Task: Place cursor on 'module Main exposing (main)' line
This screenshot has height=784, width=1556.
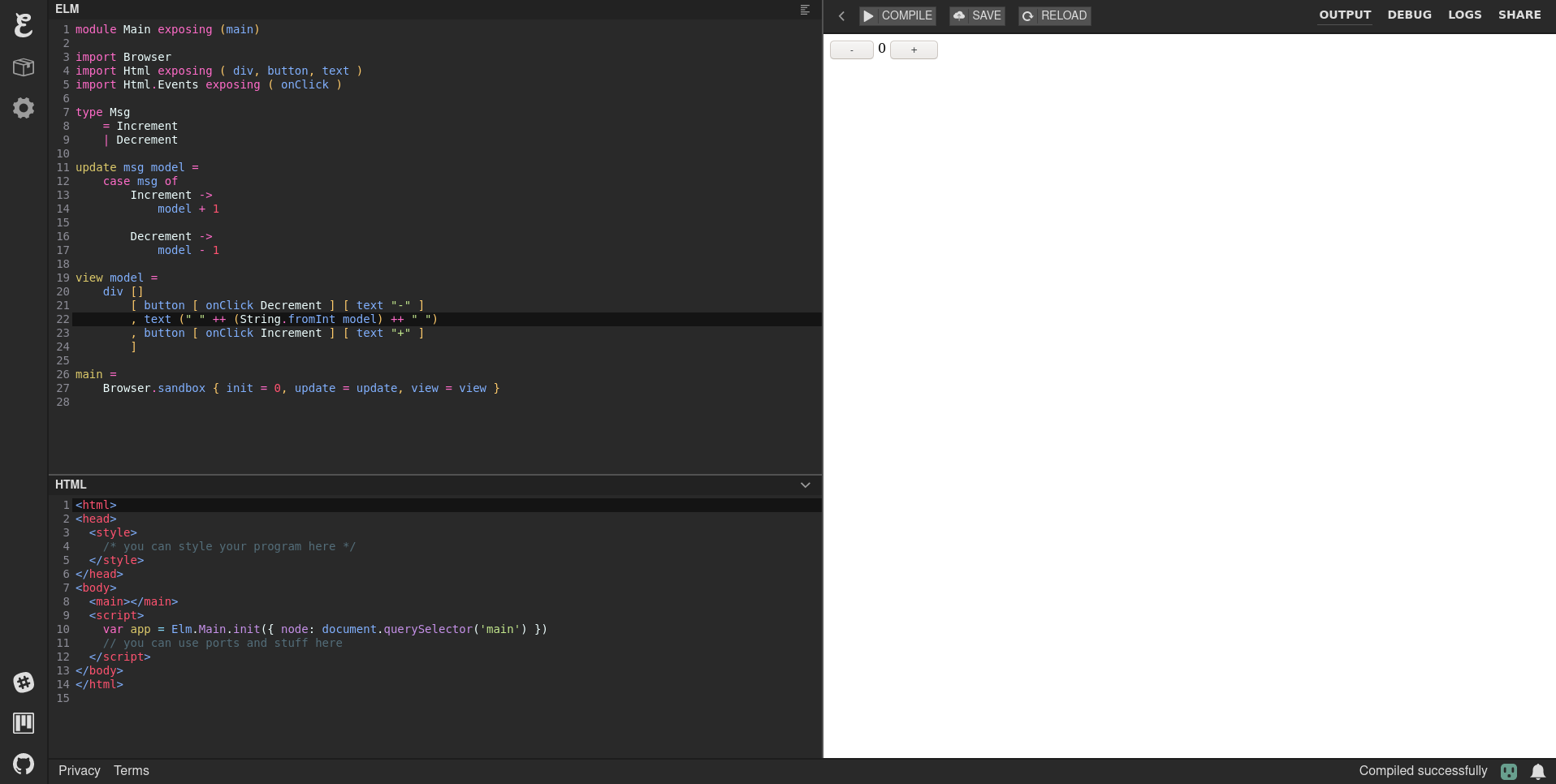Action: click(167, 29)
